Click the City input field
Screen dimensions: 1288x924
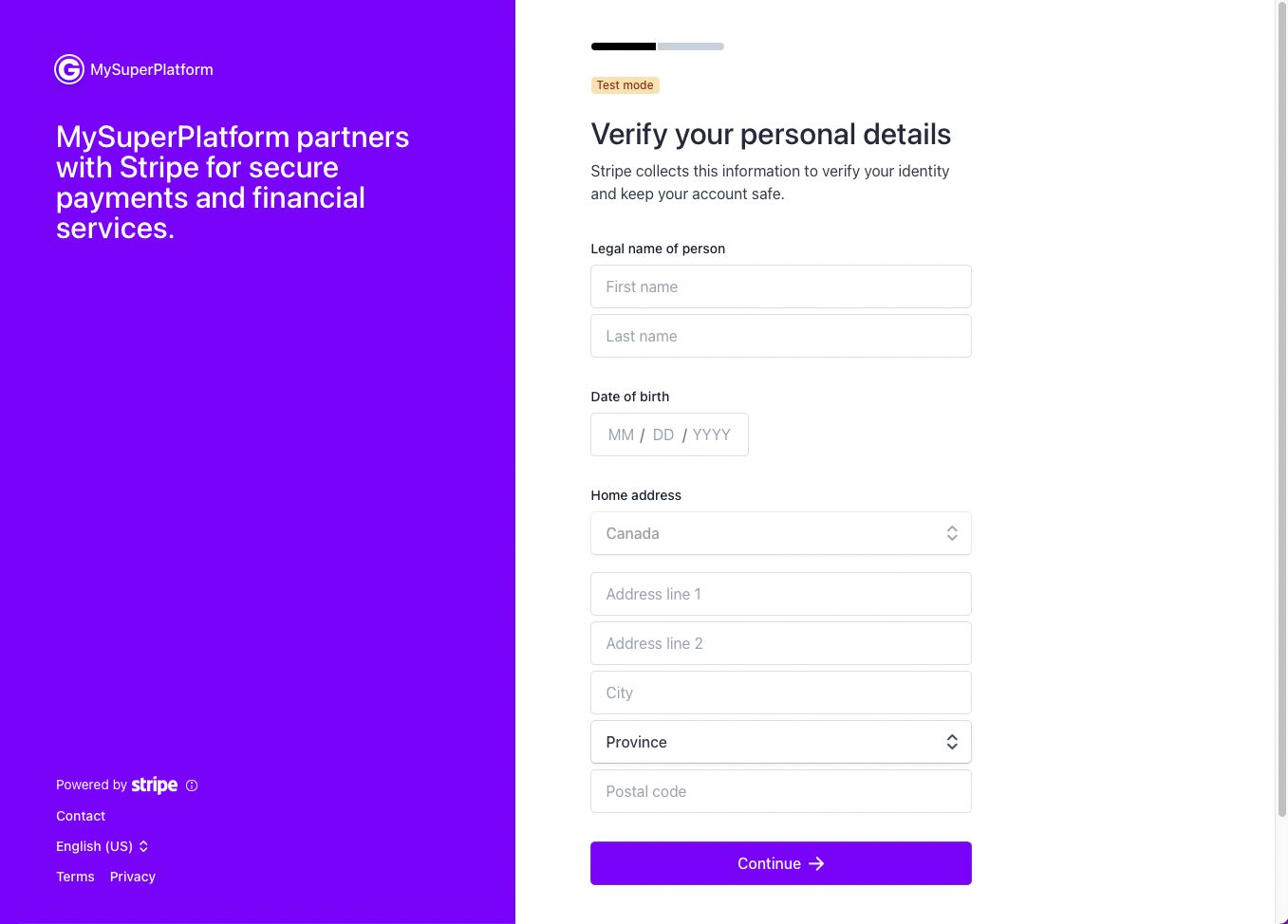coord(780,693)
